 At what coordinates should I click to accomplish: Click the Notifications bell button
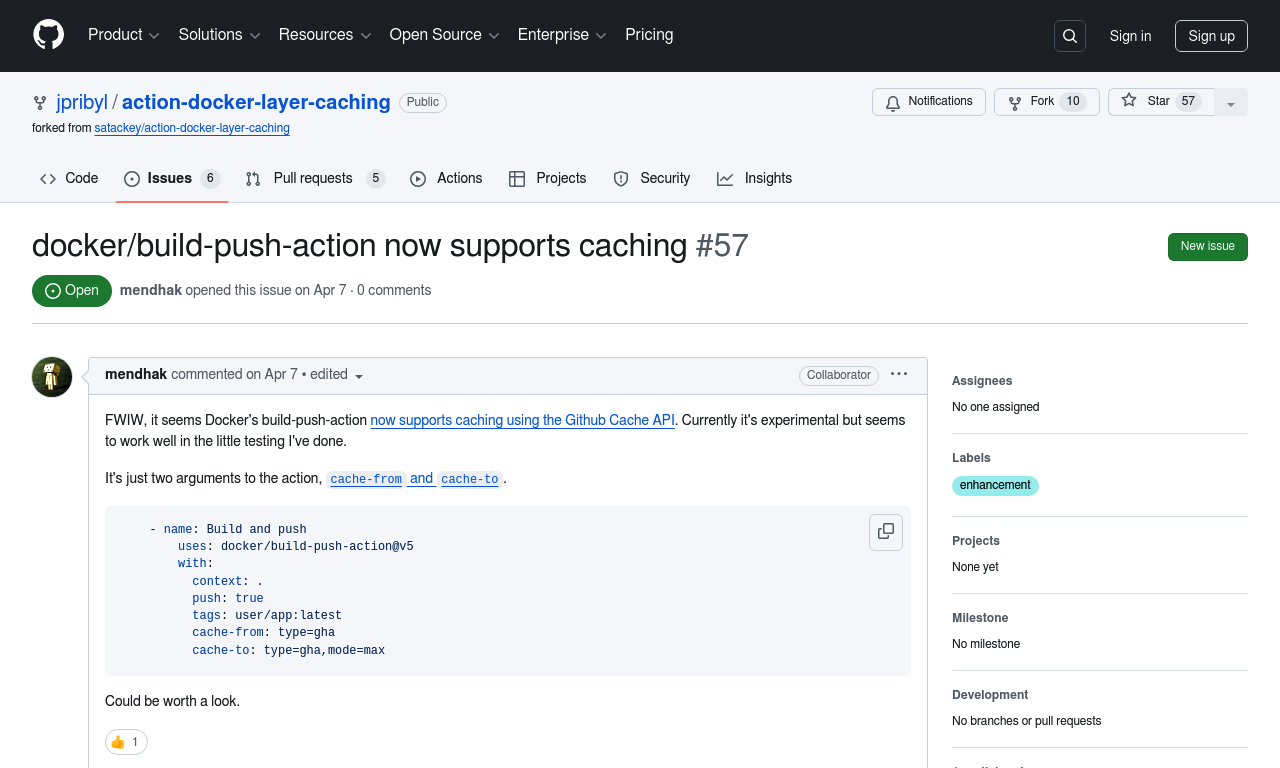(928, 102)
